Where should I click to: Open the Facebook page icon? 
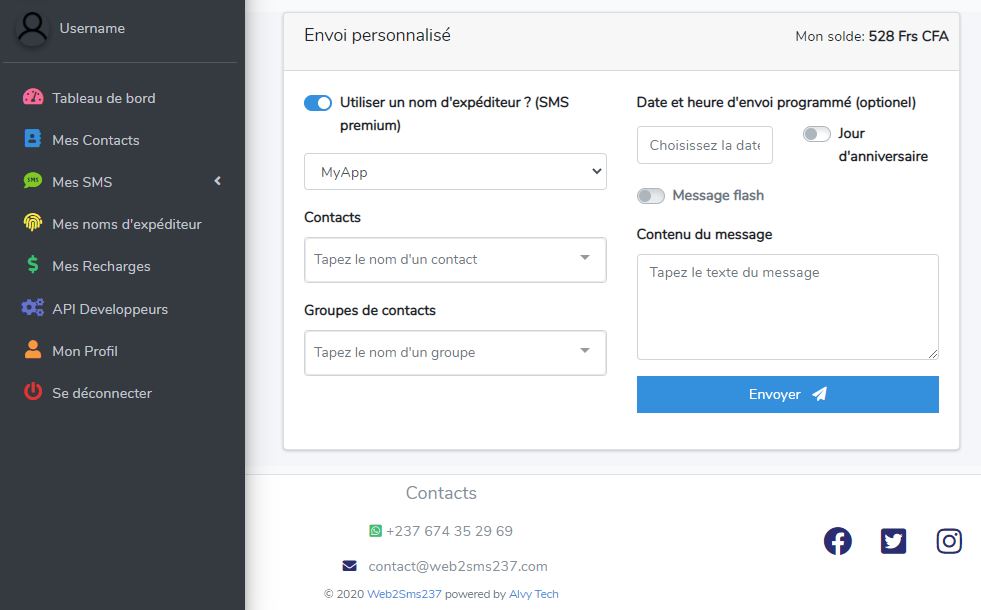click(x=837, y=541)
